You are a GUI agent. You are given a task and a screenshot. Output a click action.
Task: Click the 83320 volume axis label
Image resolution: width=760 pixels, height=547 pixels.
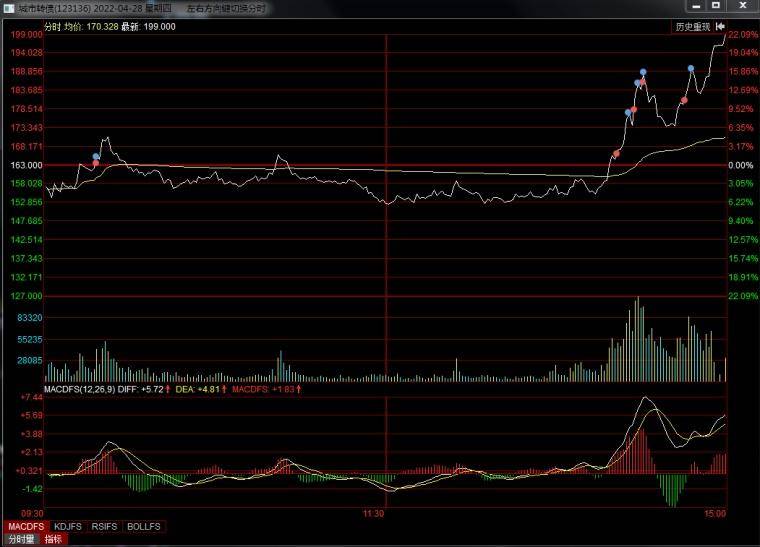30,318
